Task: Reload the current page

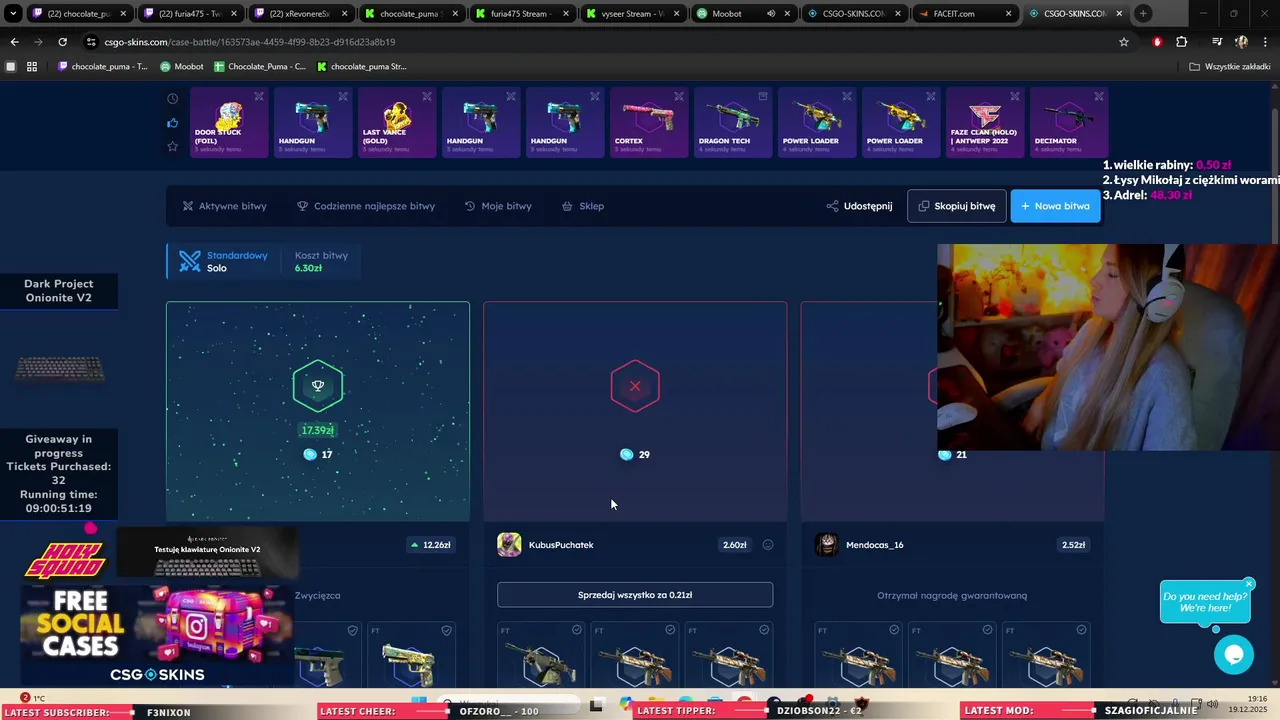Action: coord(62,42)
